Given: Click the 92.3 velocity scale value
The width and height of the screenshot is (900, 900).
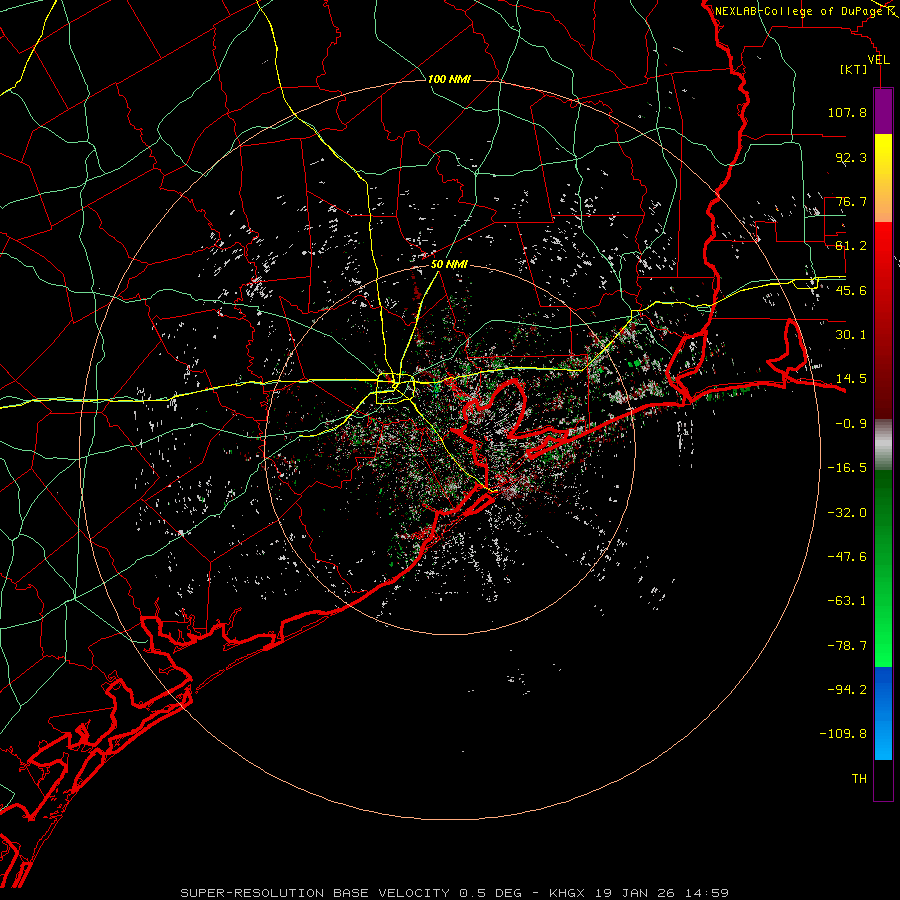Looking at the screenshot, I should click(x=851, y=157).
